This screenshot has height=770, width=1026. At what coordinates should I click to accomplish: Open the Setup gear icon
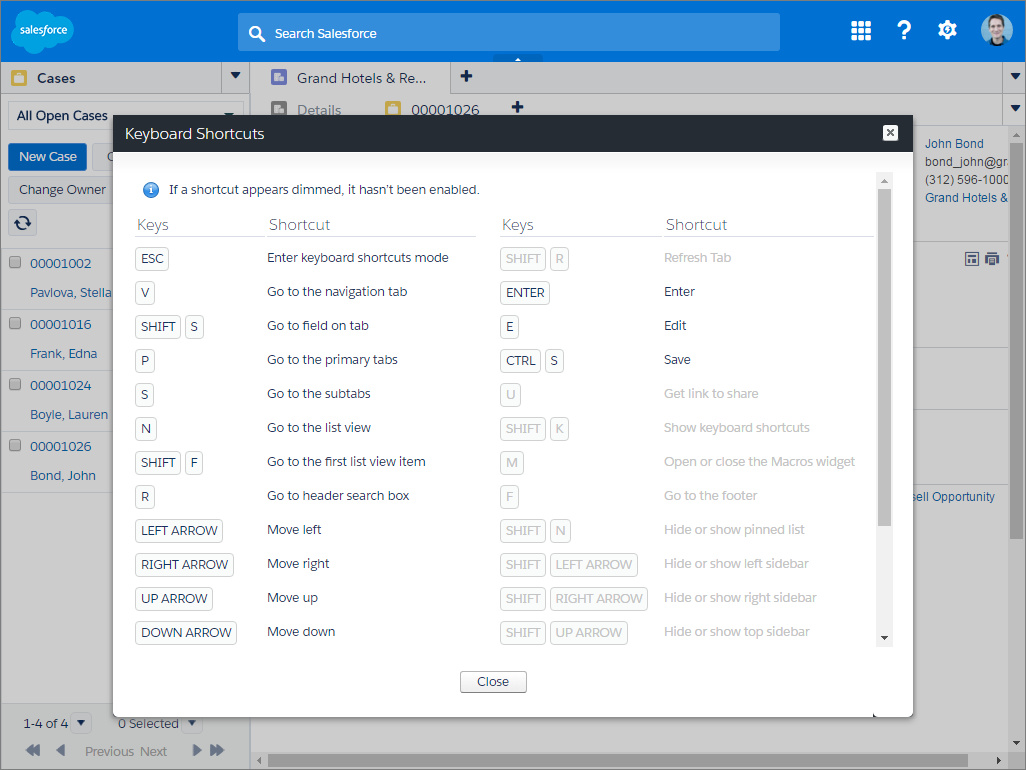pyautogui.click(x=947, y=30)
